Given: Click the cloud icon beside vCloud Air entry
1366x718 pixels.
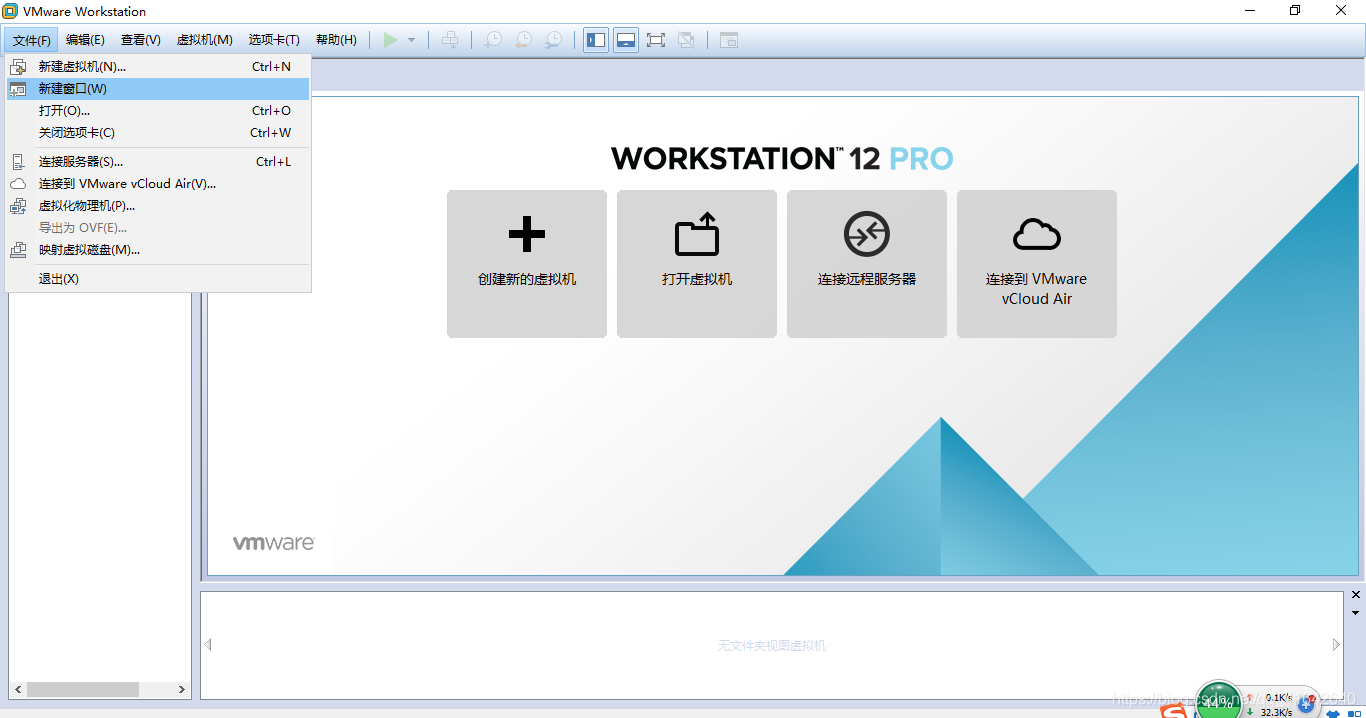Looking at the screenshot, I should click(x=18, y=184).
